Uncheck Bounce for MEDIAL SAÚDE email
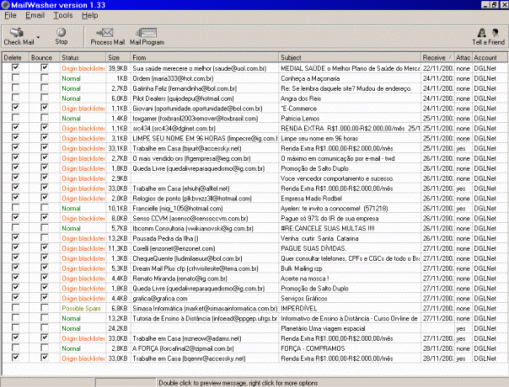 pos(44,68)
